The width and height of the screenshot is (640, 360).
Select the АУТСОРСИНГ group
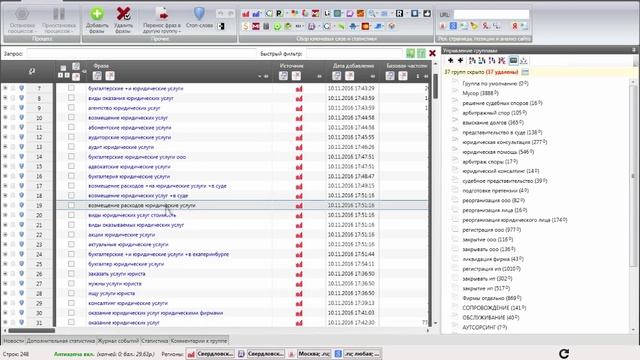coord(484,327)
